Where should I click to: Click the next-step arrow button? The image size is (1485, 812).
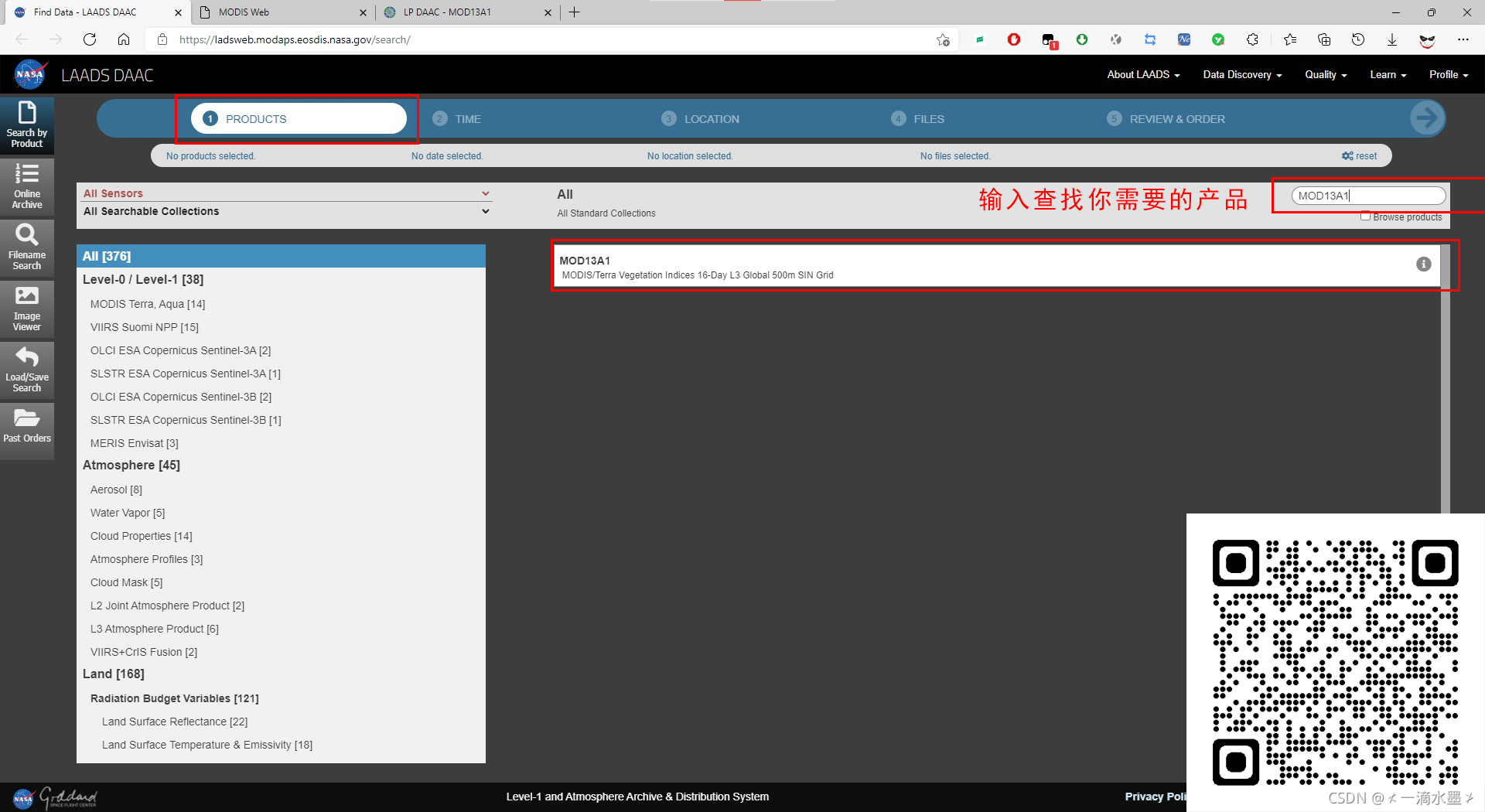pyautogui.click(x=1427, y=118)
